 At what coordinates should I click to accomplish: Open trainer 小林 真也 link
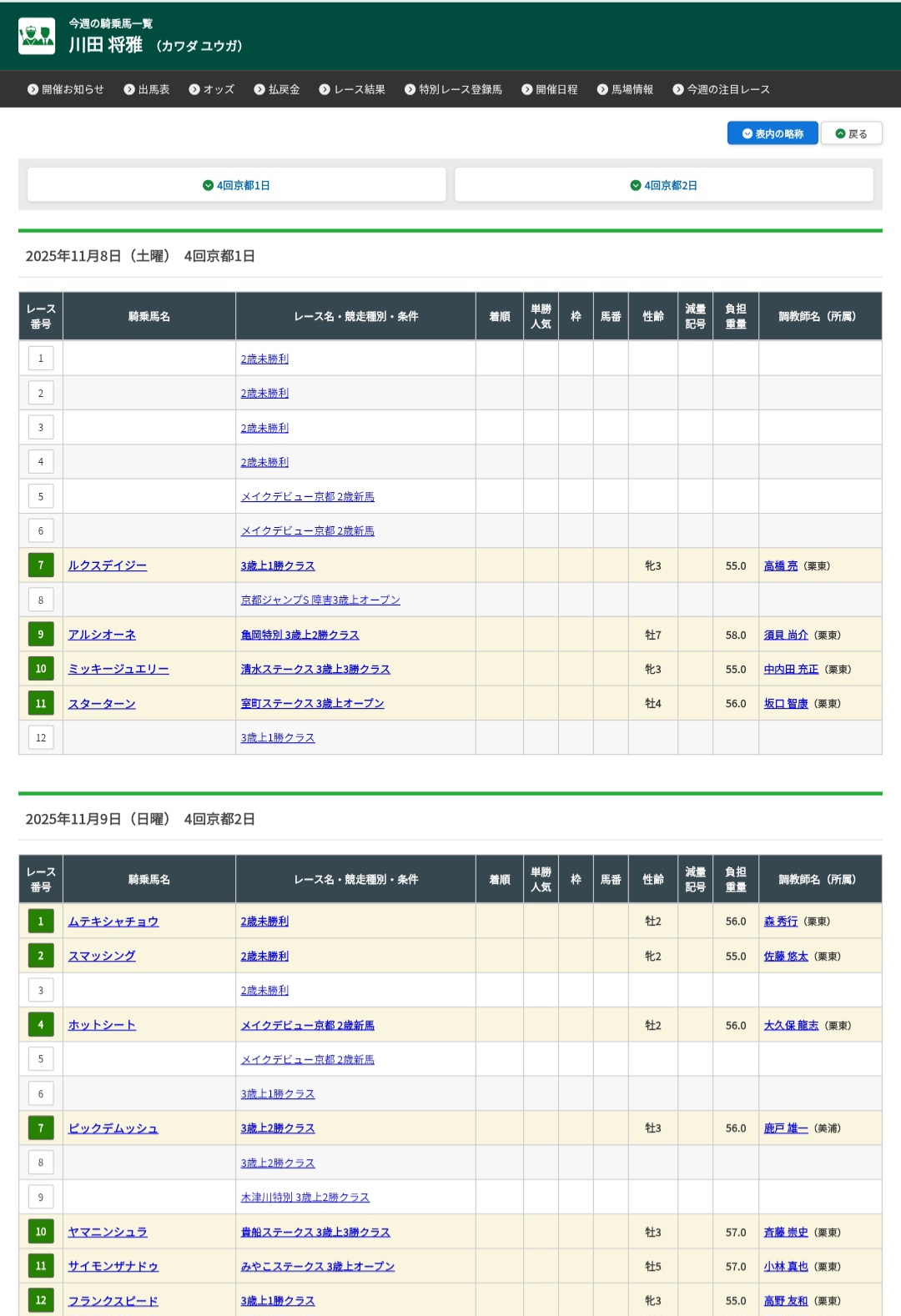786,1266
